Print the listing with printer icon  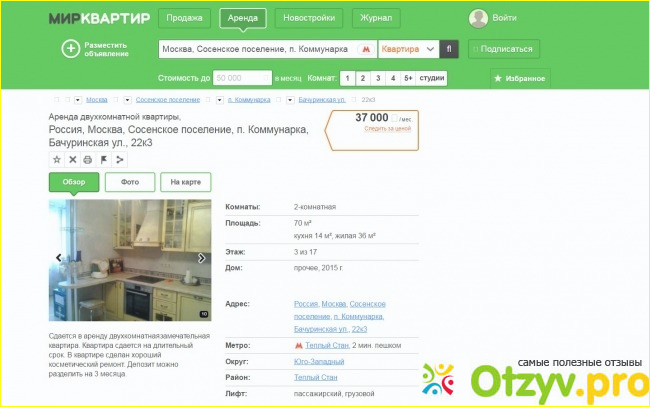click(x=88, y=160)
